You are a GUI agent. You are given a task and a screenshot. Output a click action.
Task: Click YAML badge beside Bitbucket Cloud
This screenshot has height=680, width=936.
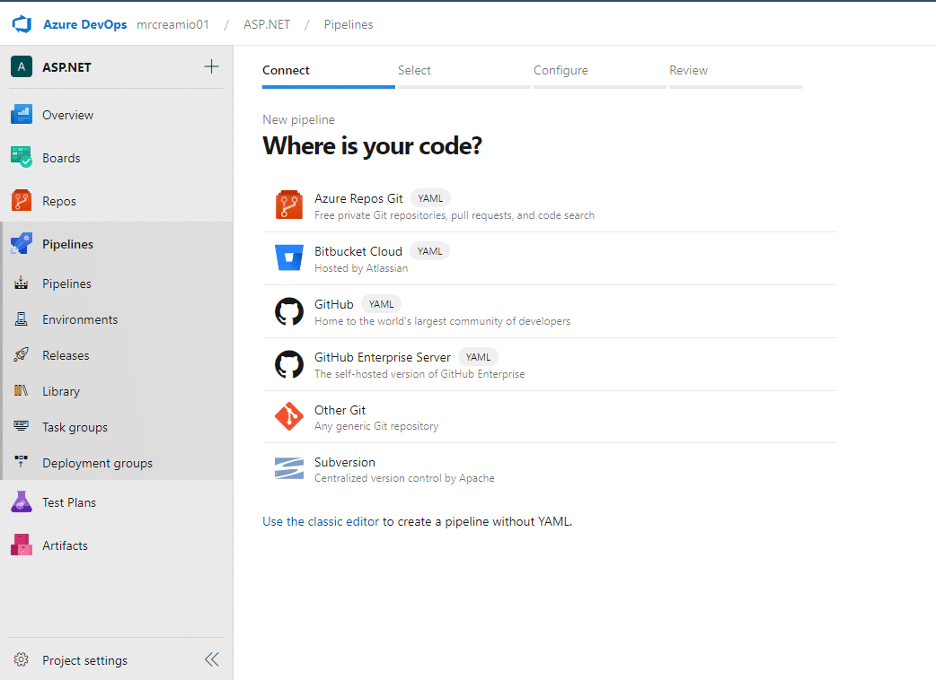(x=430, y=251)
